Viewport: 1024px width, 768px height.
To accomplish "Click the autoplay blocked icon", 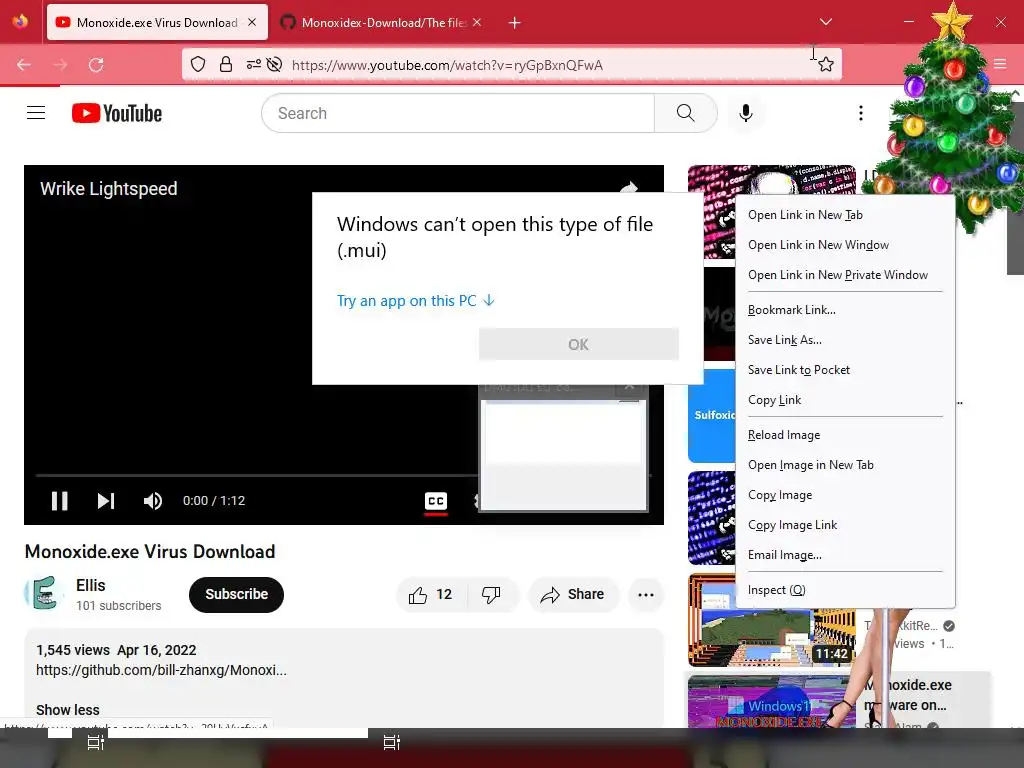I will pyautogui.click(x=275, y=65).
